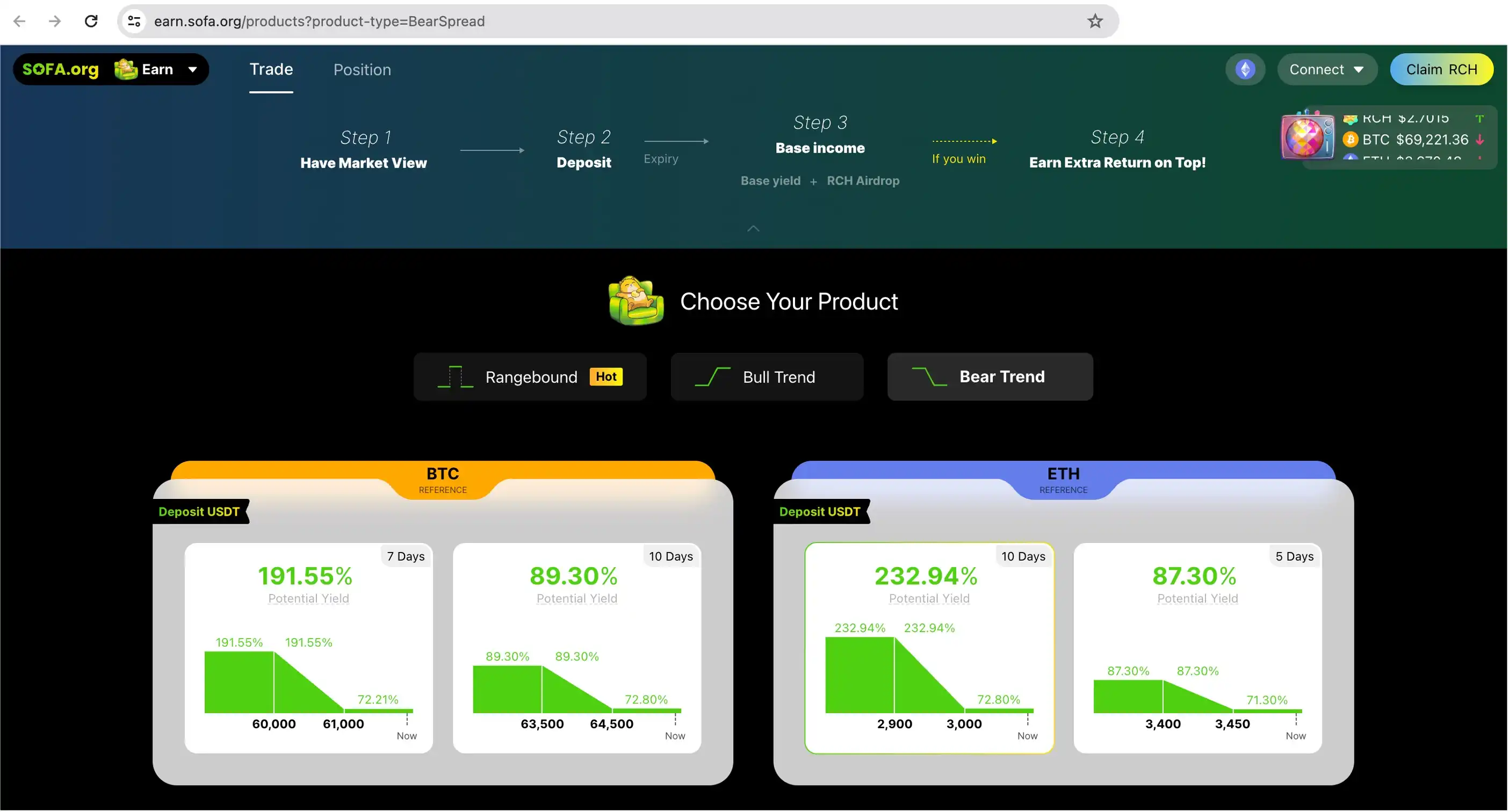Open ETH 5 Days 87.30% product card

pyautogui.click(x=1198, y=649)
